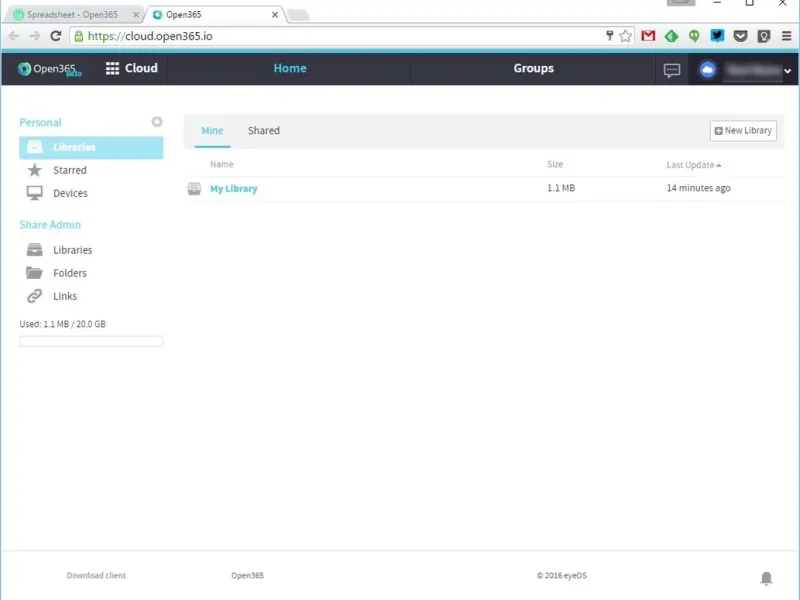This screenshot has width=800, height=600.
Task: Switch to the Mine tab
Action: click(212, 131)
